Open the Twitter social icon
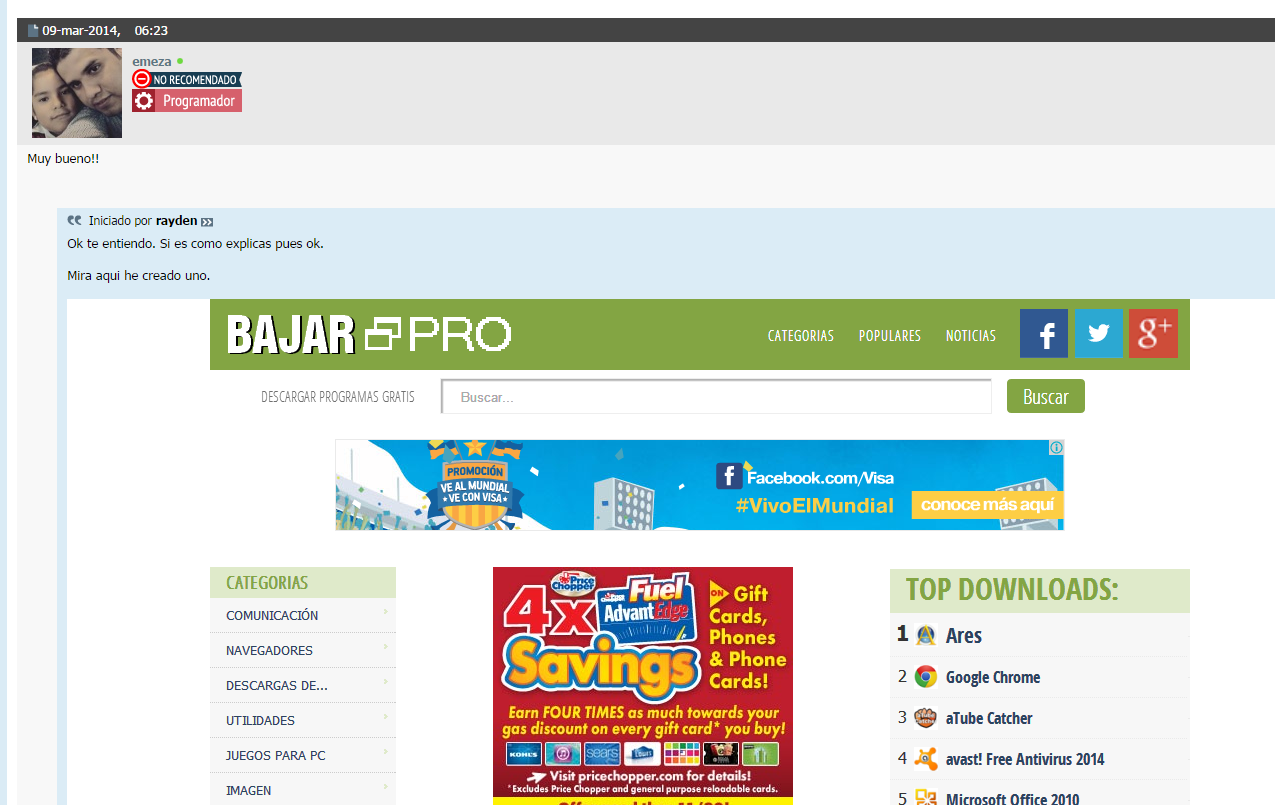1275x805 pixels. point(1099,333)
